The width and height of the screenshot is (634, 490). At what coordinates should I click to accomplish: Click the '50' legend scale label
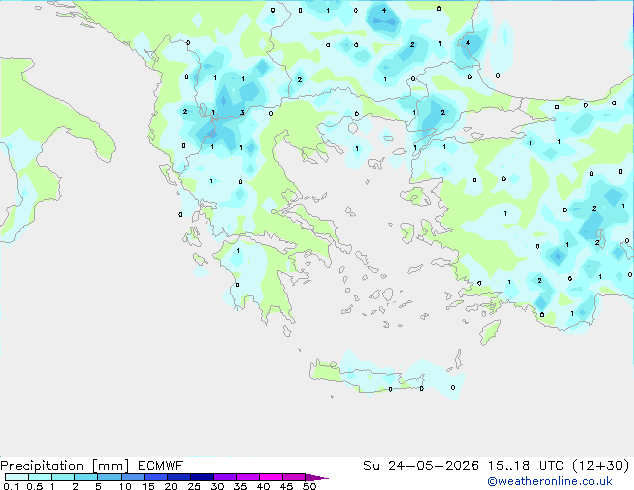coord(310,486)
